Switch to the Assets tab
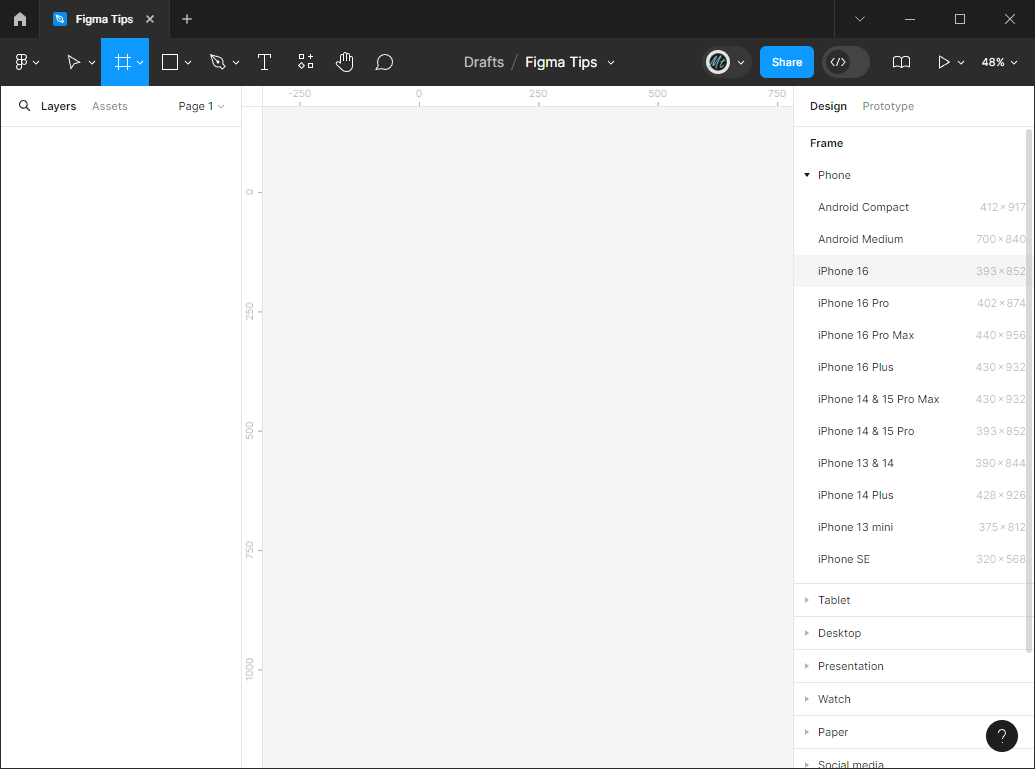This screenshot has width=1035, height=769. (110, 106)
